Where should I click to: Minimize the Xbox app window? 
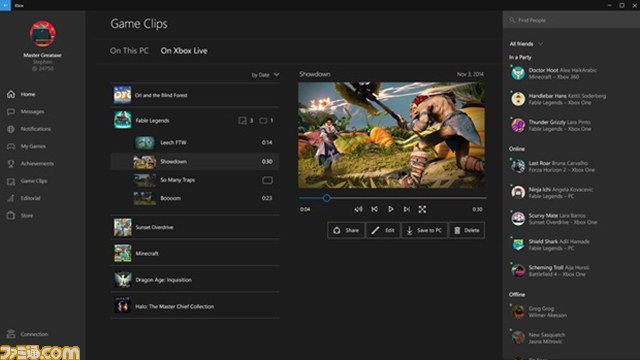(x=609, y=5)
